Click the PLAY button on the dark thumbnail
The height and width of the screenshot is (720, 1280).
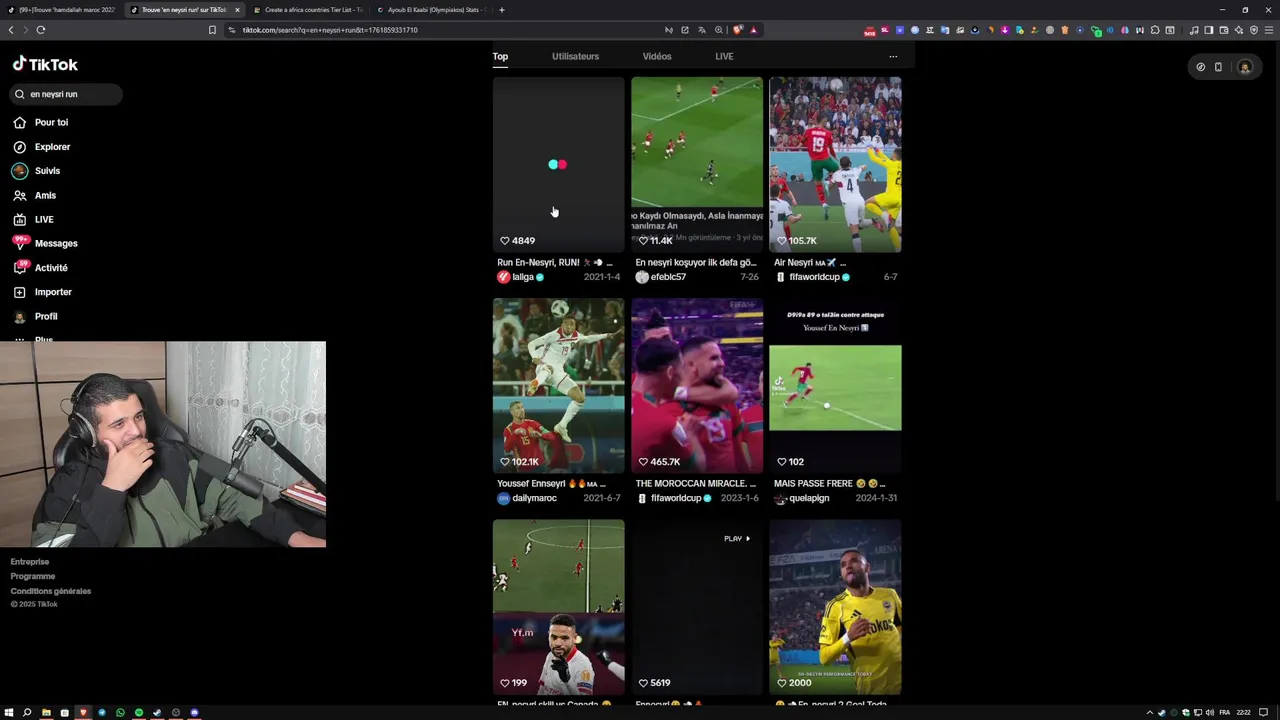tap(737, 538)
